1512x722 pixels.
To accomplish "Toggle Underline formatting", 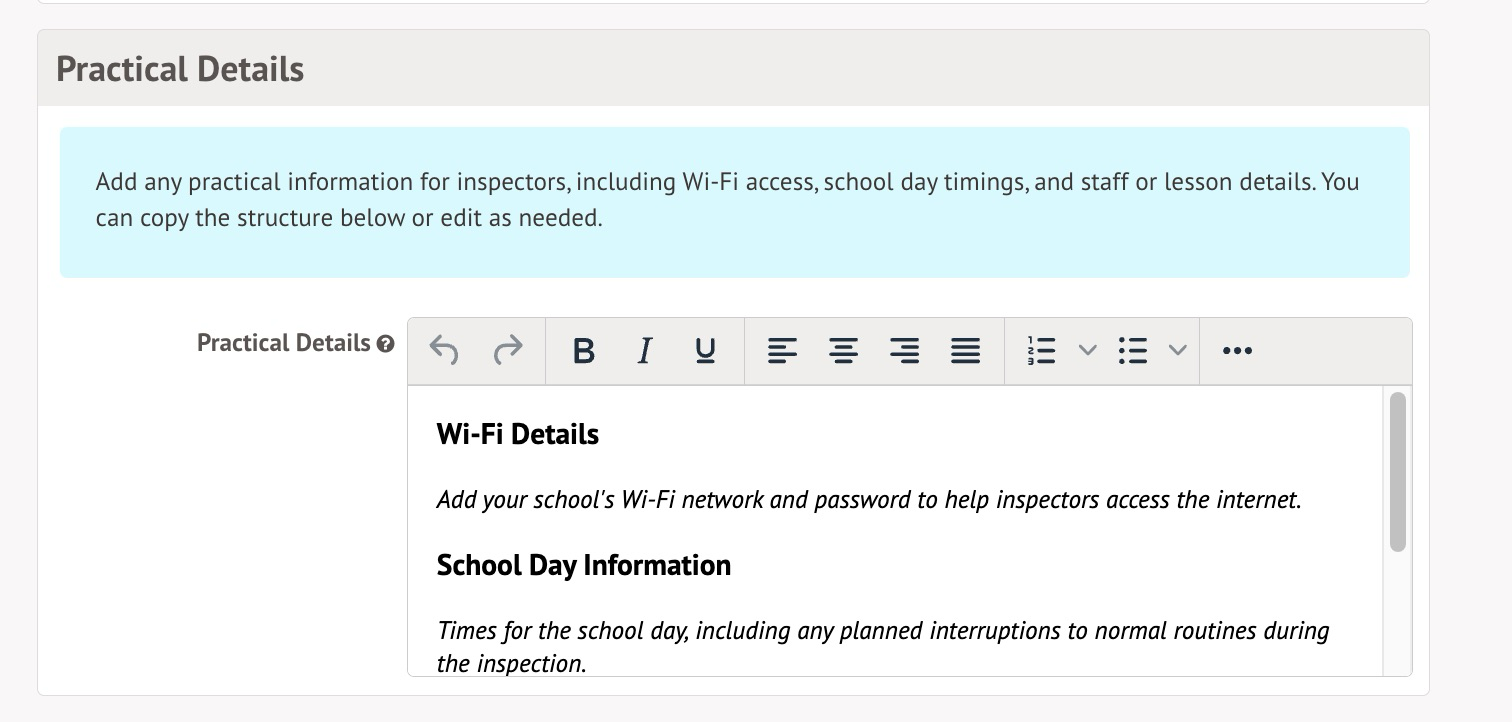I will (x=705, y=351).
